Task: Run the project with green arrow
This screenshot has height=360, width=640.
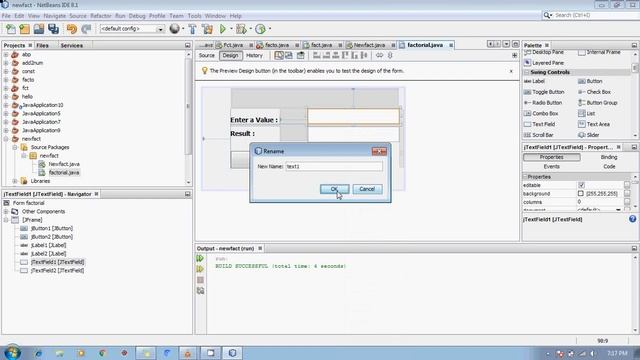Action: (x=223, y=29)
